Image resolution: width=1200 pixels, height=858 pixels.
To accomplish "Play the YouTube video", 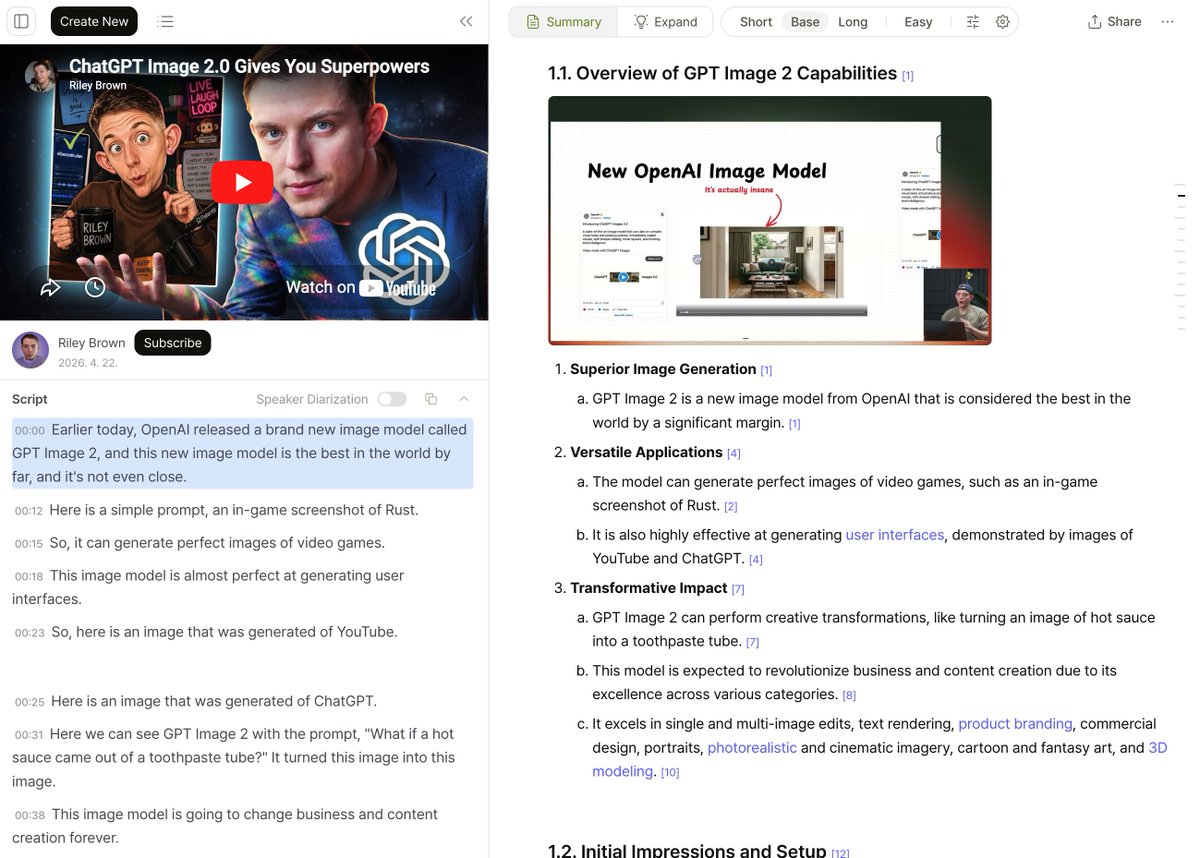I will (242, 182).
